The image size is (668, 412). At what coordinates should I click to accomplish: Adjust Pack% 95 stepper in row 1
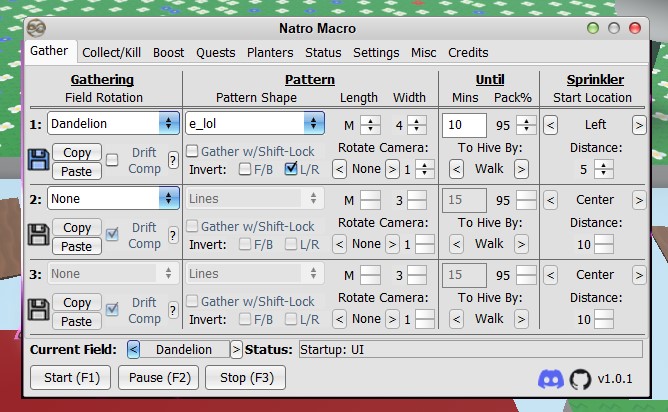coord(526,125)
